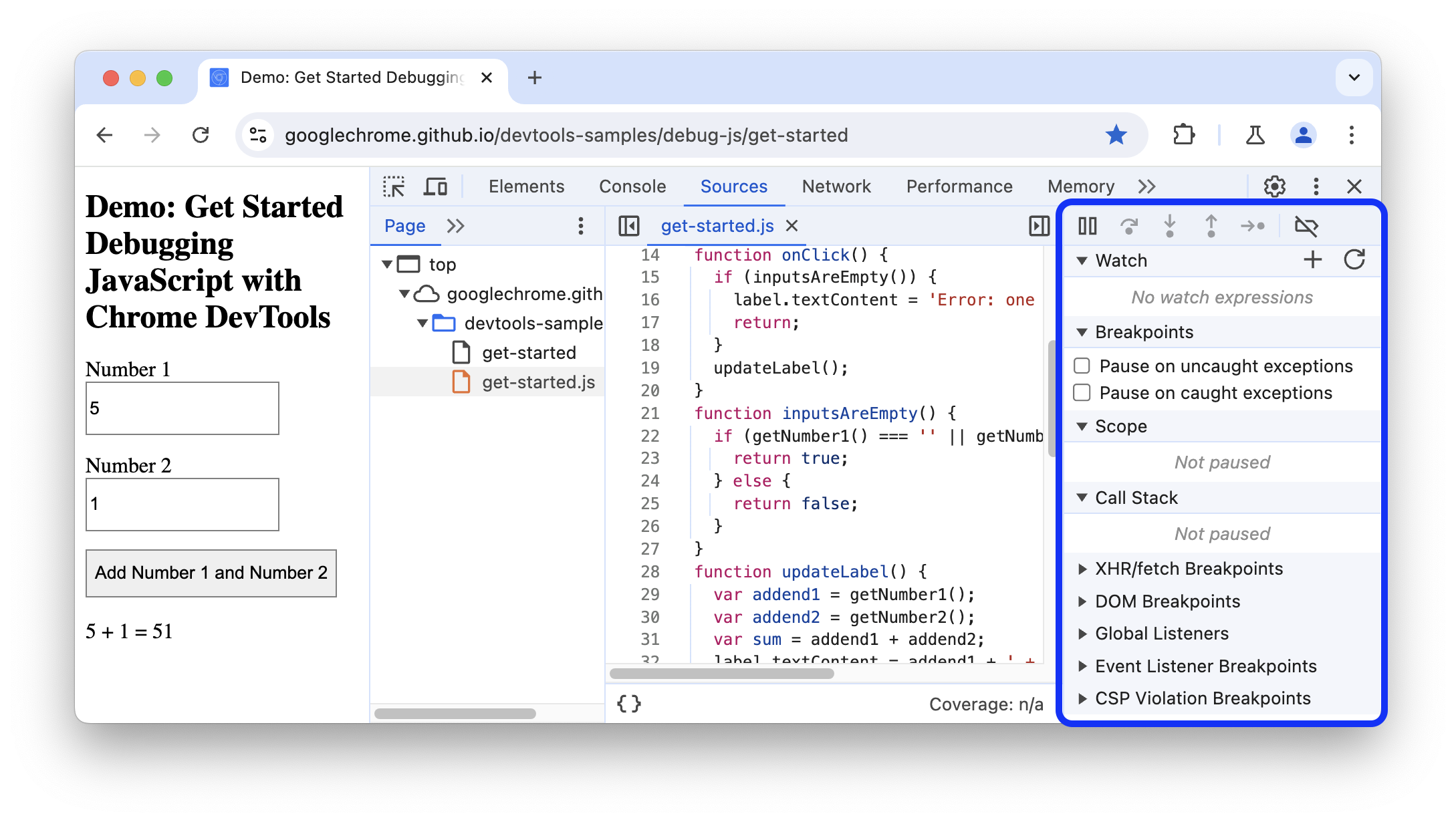Click the Step out of current function icon

(1208, 225)
